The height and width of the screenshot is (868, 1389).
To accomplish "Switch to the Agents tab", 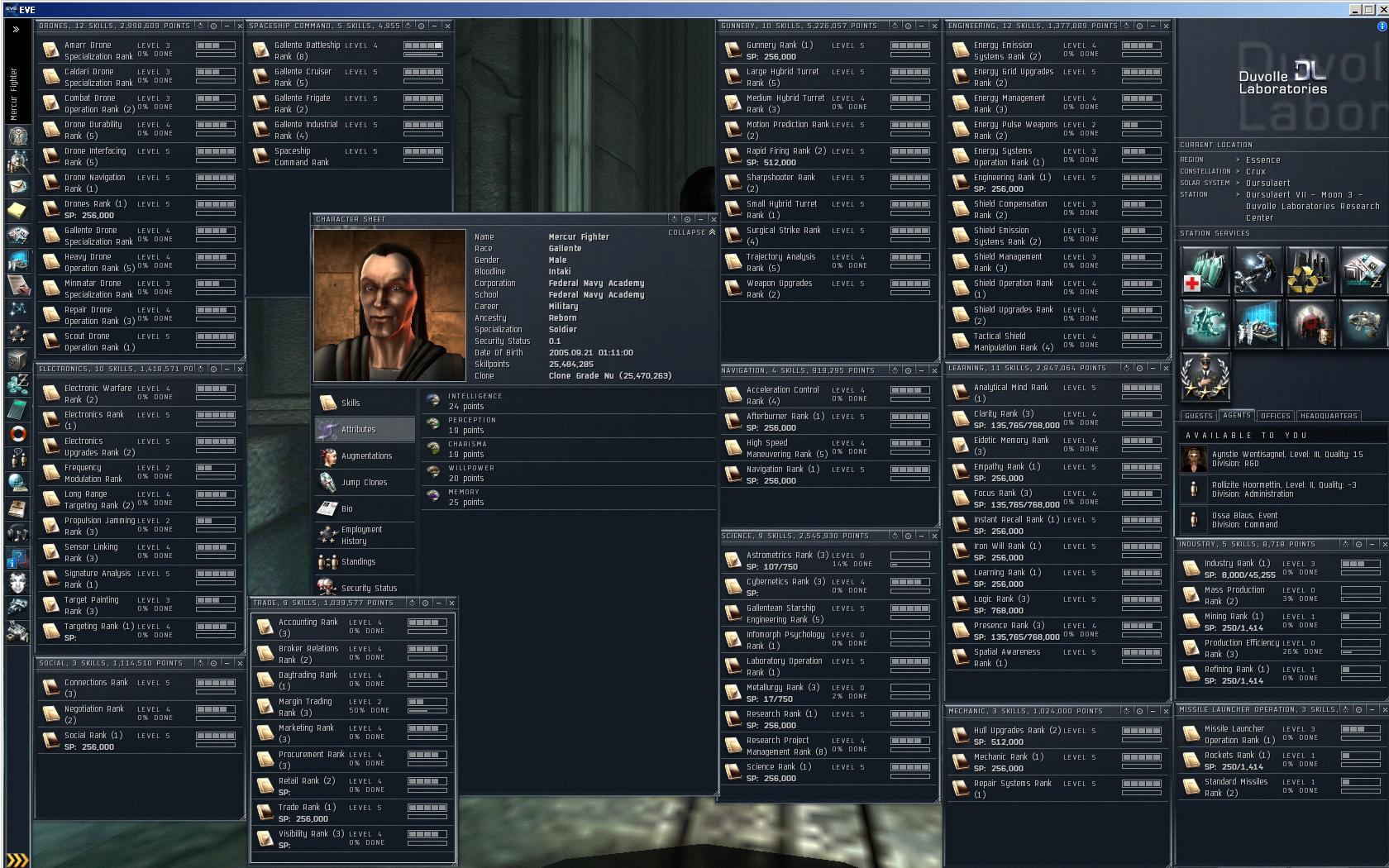I will pyautogui.click(x=1237, y=416).
